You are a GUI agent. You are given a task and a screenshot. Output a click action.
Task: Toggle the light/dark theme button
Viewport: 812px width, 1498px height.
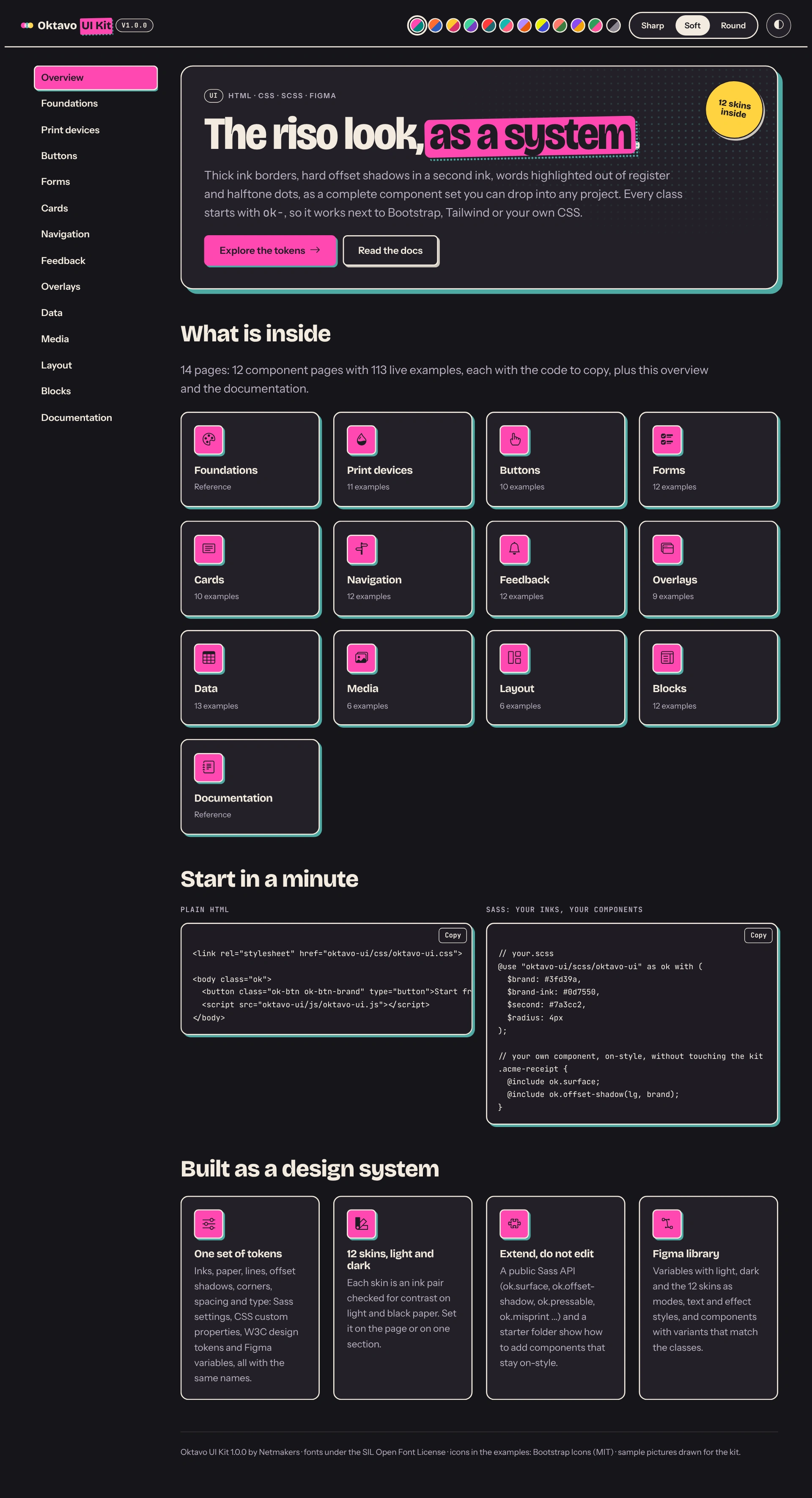(x=778, y=25)
